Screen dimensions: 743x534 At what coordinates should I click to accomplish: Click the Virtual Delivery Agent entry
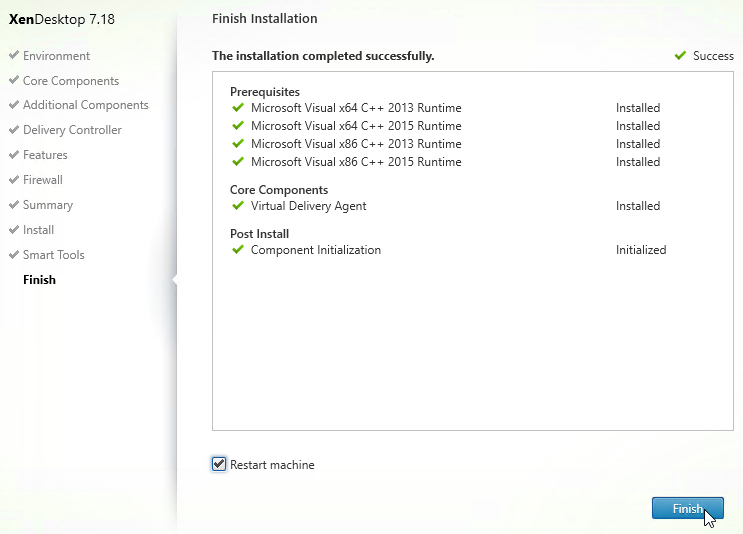click(308, 206)
